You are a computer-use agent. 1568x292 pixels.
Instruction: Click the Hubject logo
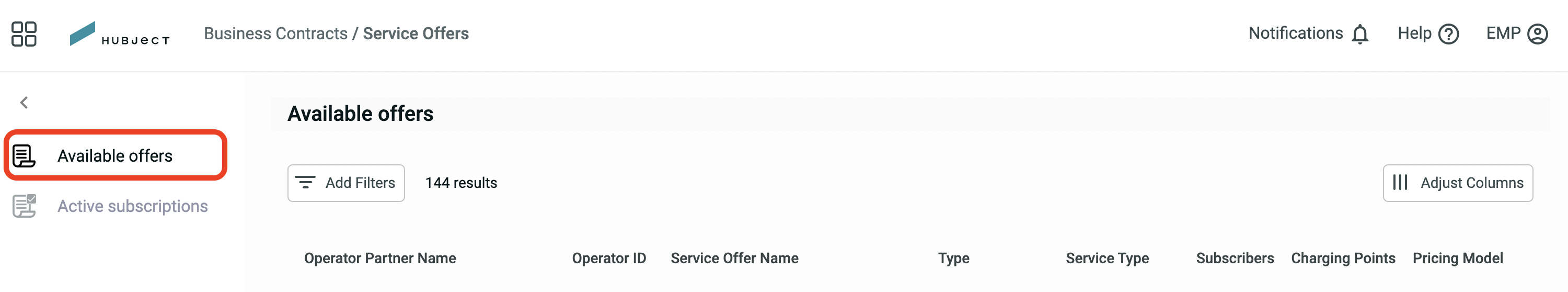(x=119, y=33)
